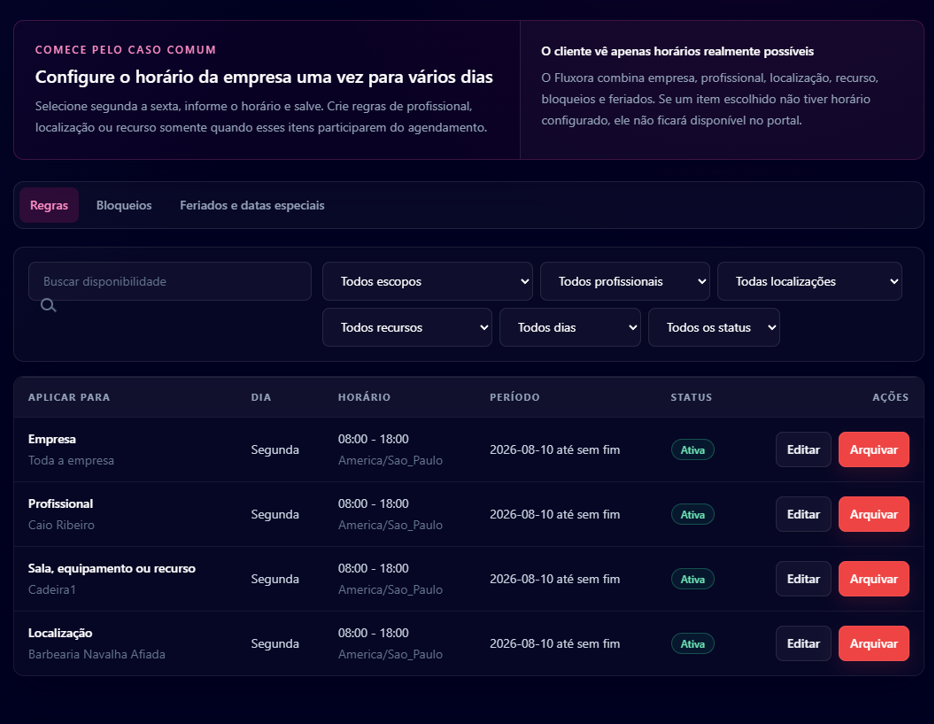
Task: Click 2026-08-10 period in Localização row
Action: click(x=555, y=644)
